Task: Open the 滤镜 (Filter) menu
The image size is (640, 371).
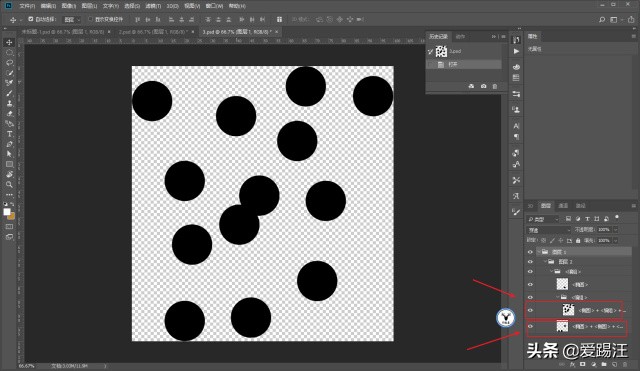Action: (153, 6)
